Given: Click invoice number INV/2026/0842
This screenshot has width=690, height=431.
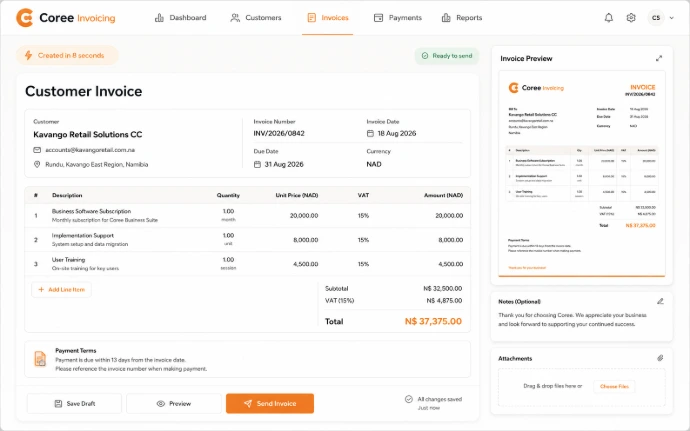Looking at the screenshot, I should [279, 133].
